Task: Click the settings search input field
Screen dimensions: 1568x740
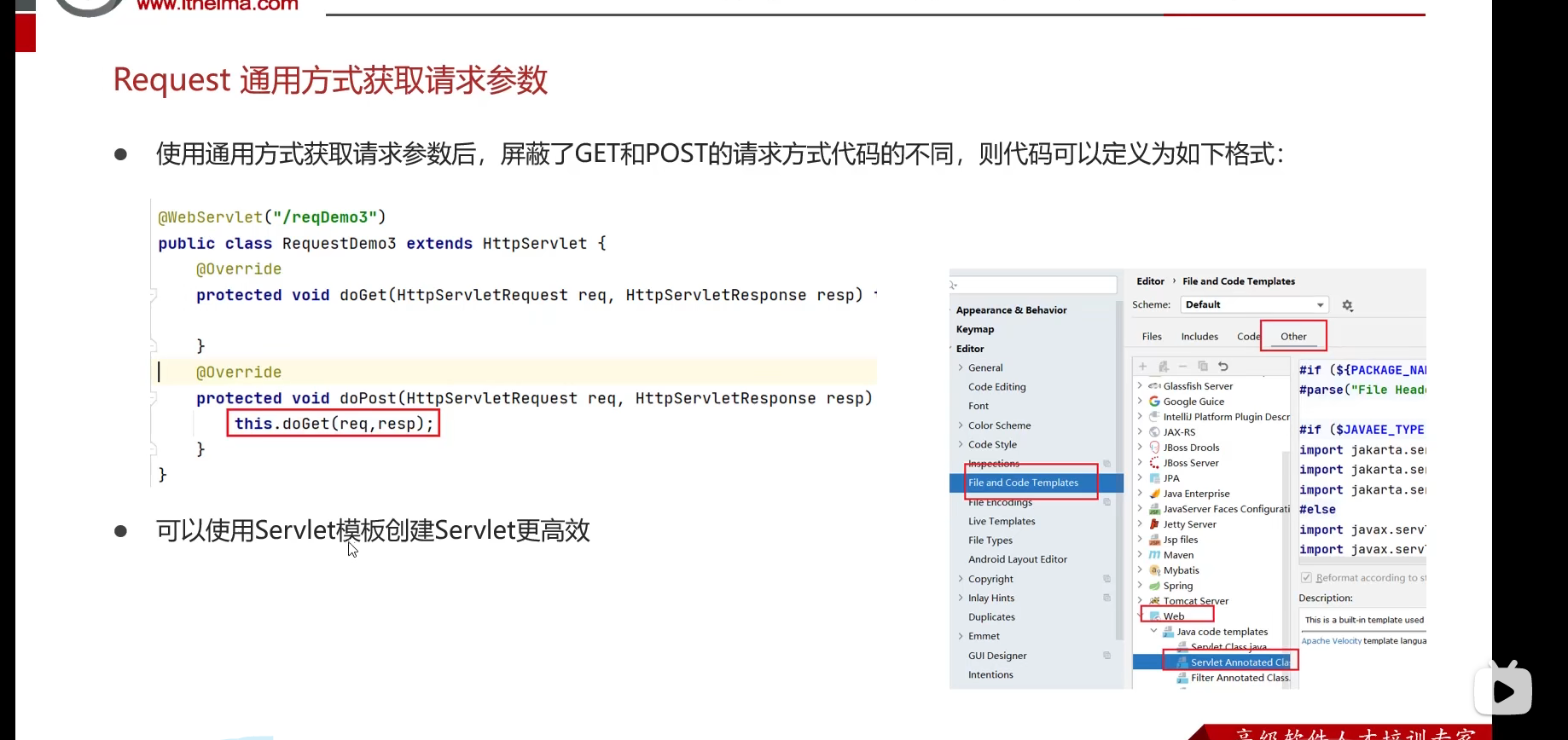Action: [1033, 285]
